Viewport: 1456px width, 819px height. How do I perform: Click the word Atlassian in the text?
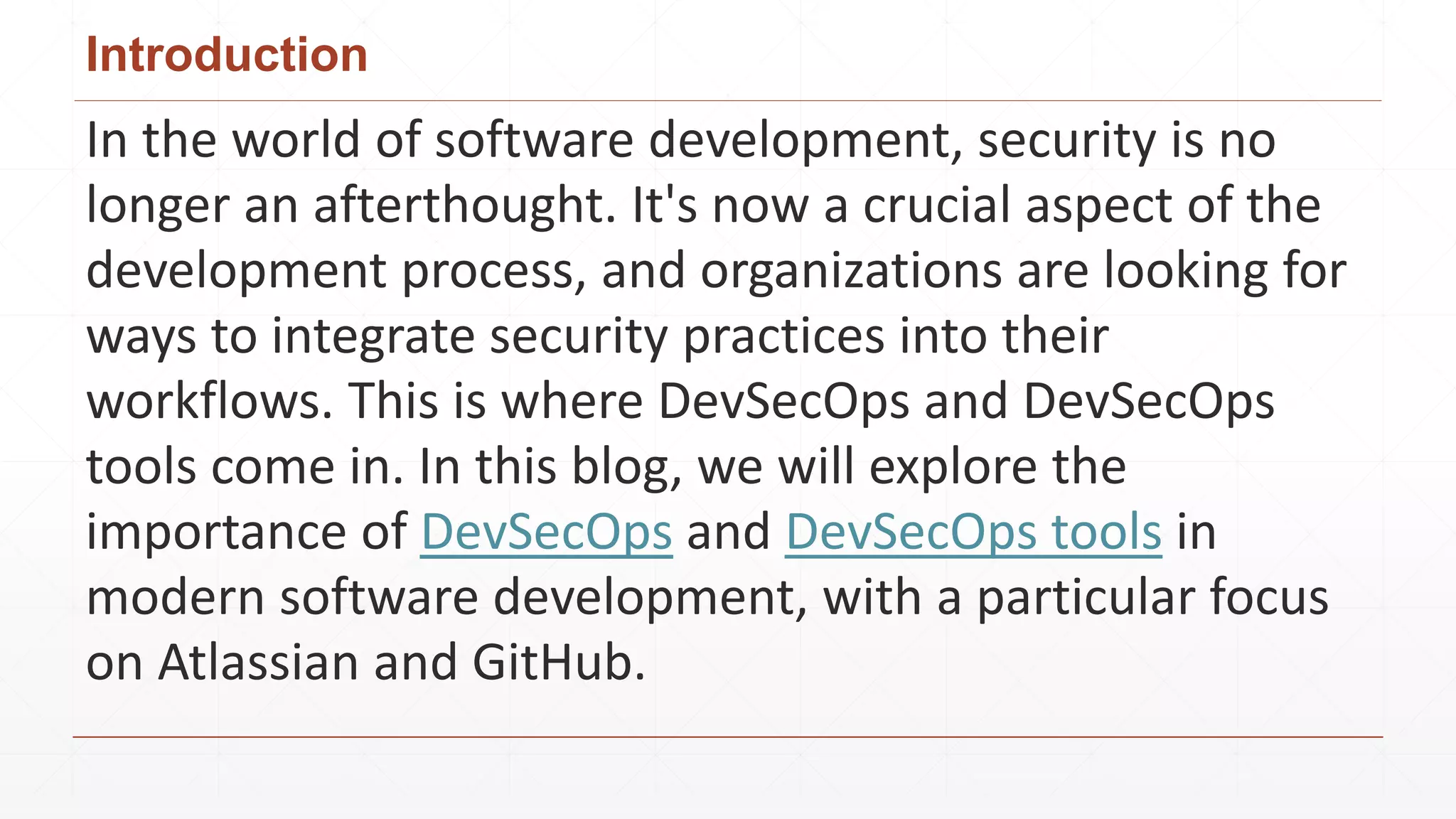click(258, 662)
